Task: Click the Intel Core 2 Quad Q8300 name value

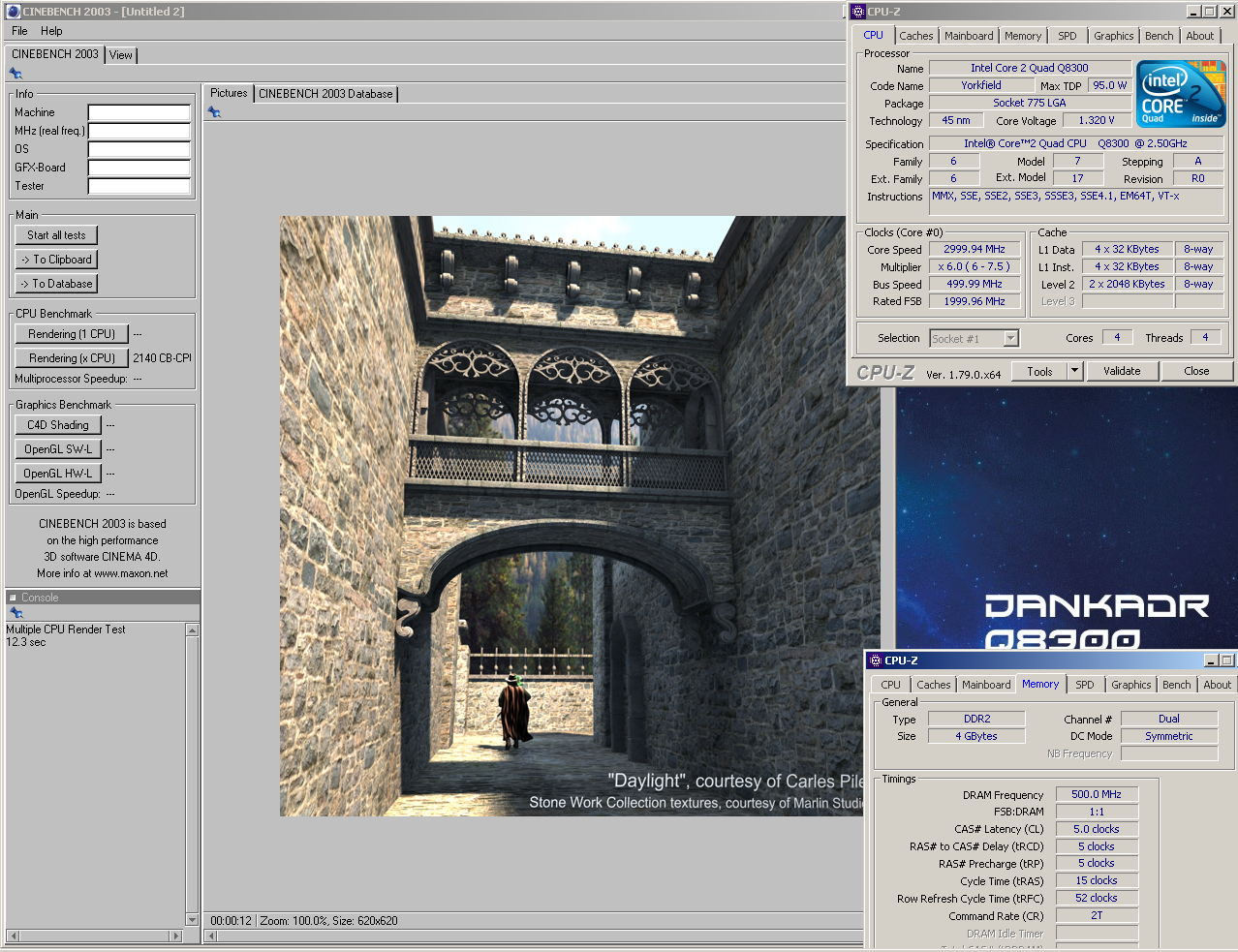Action: click(x=1030, y=68)
